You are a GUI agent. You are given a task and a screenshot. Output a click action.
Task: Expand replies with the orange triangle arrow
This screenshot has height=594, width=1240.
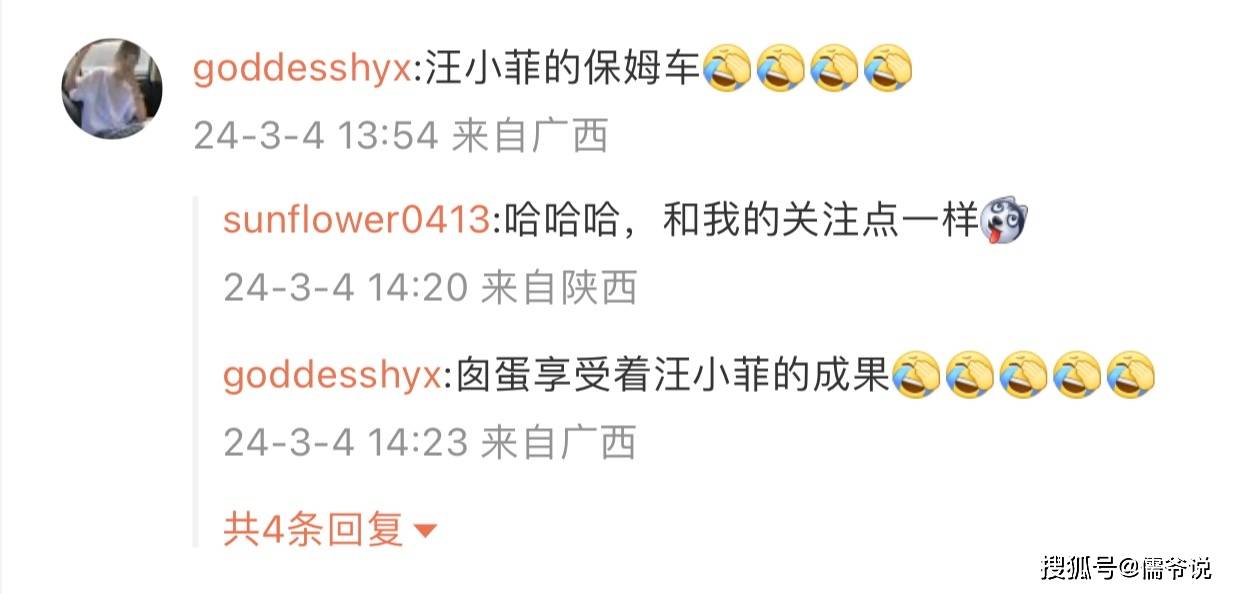click(425, 530)
